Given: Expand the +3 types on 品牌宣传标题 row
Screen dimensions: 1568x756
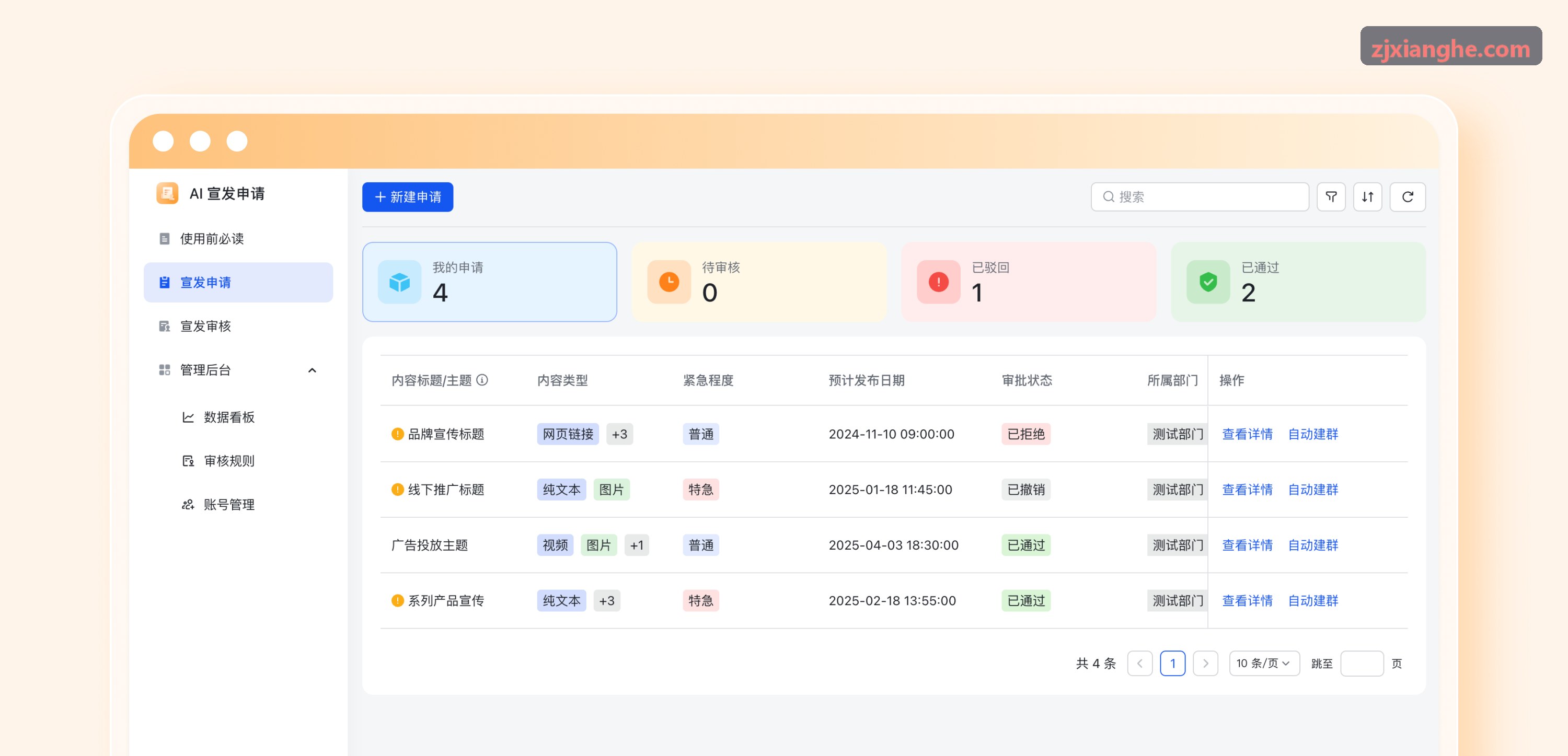Looking at the screenshot, I should coord(619,434).
